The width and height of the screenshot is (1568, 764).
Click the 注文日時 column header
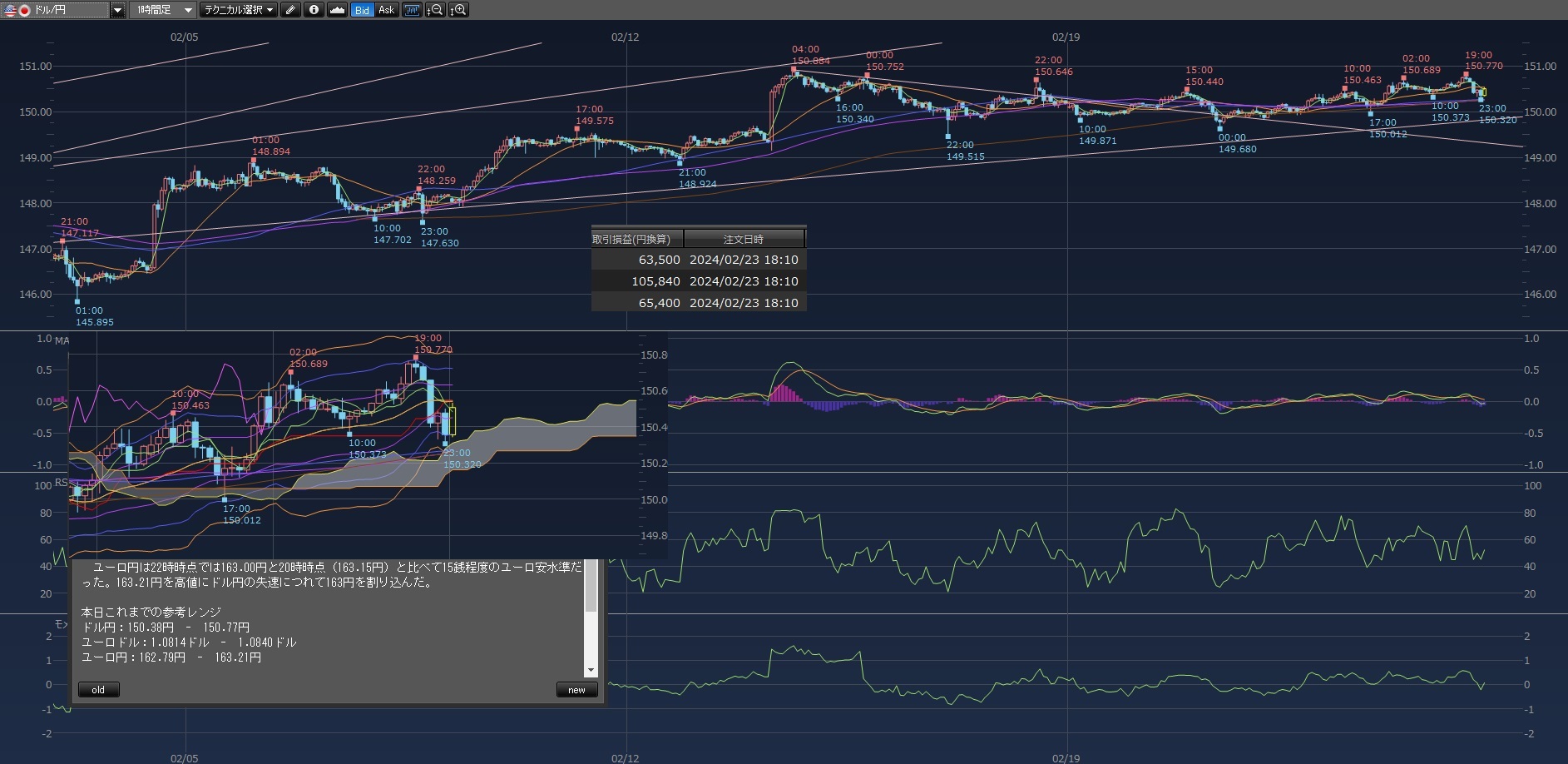(744, 239)
